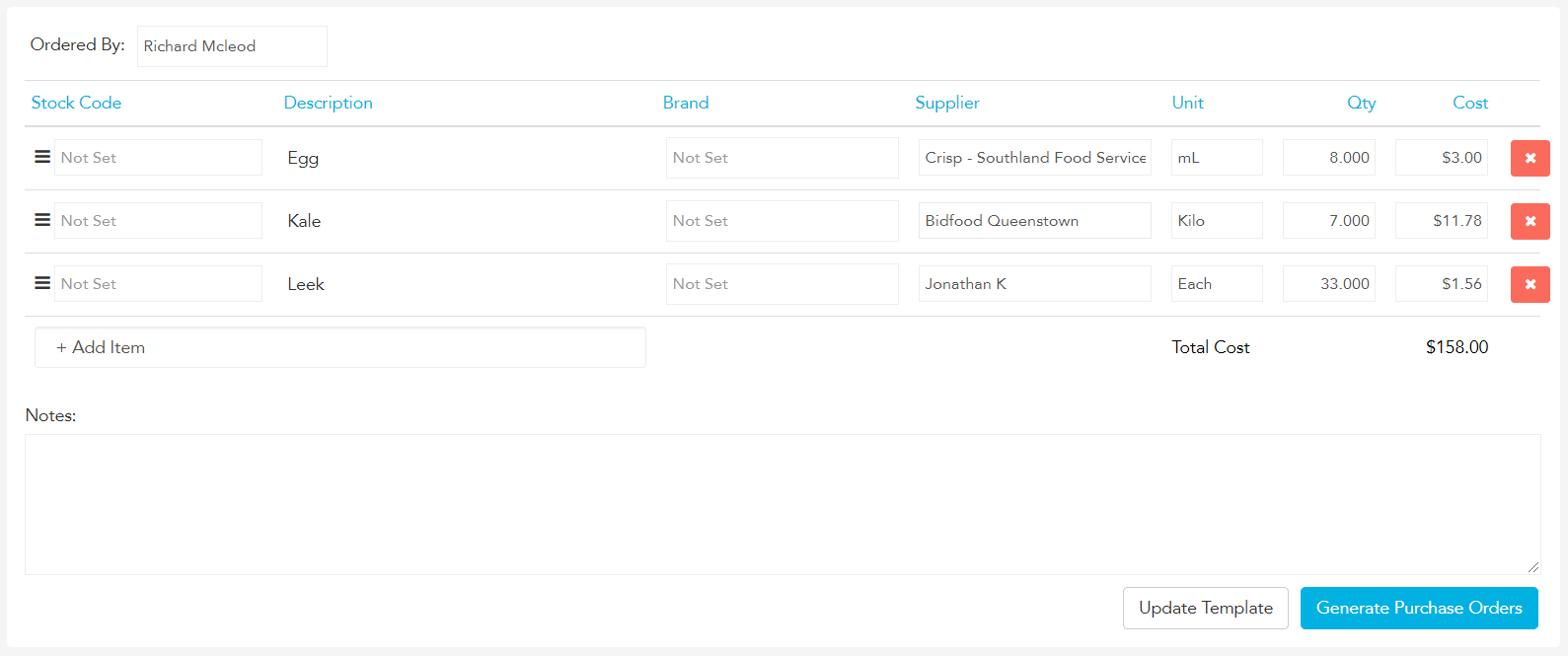This screenshot has height=656, width=1568.
Task: Click the Stock Code field for Leek
Action: (x=158, y=284)
